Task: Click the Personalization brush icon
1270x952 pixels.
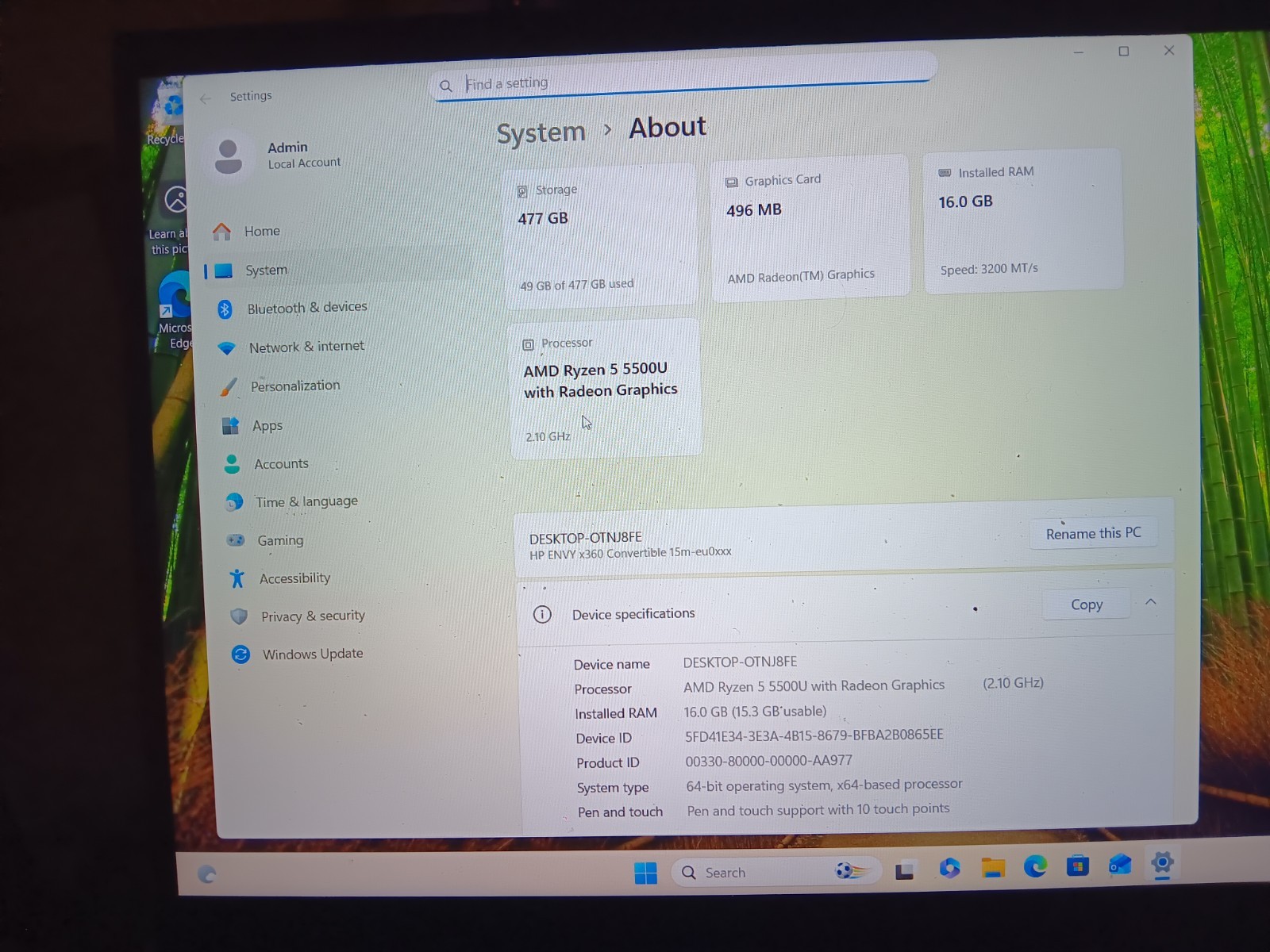Action: click(229, 387)
